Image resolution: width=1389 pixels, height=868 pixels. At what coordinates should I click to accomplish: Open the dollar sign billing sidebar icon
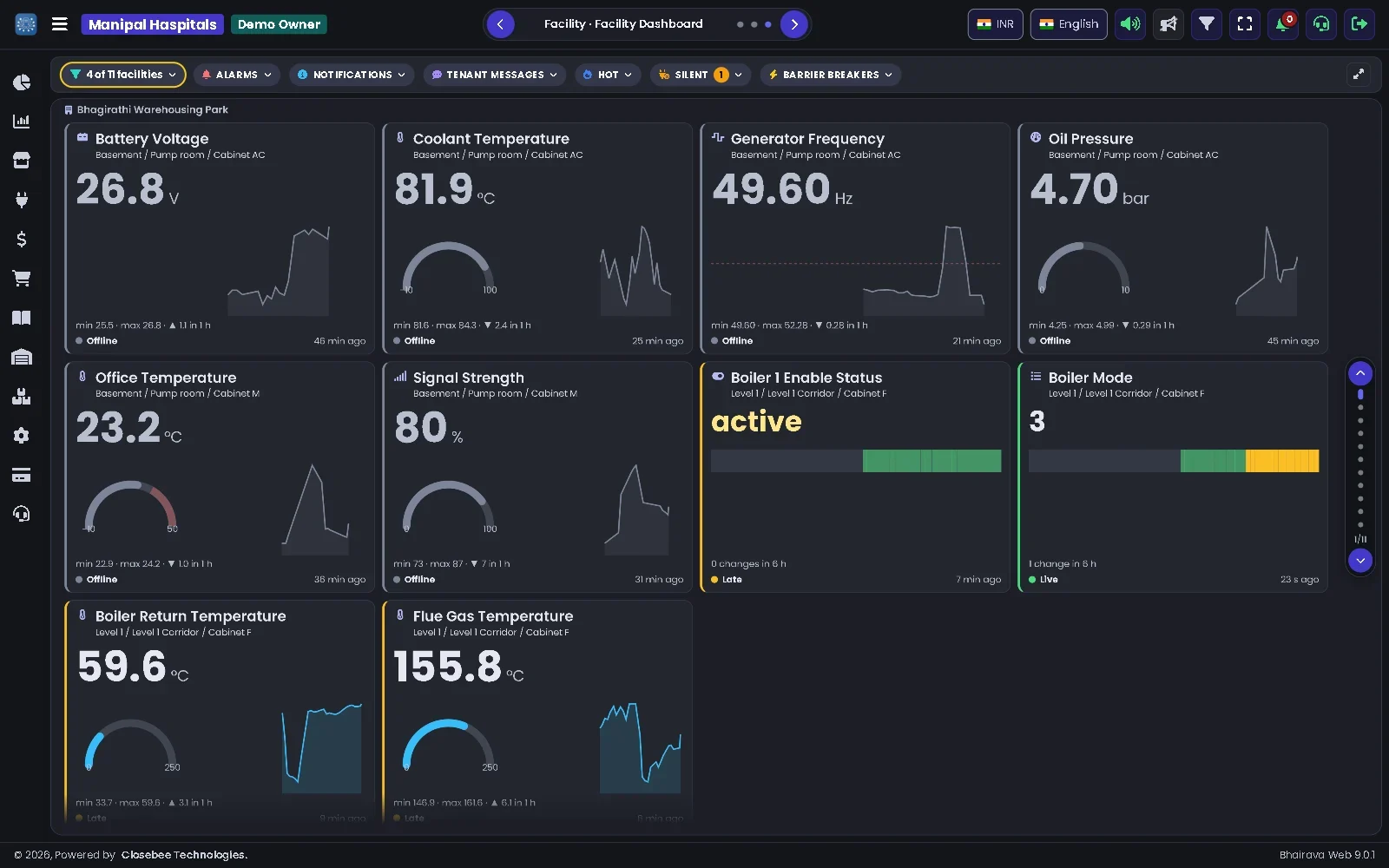click(x=22, y=239)
